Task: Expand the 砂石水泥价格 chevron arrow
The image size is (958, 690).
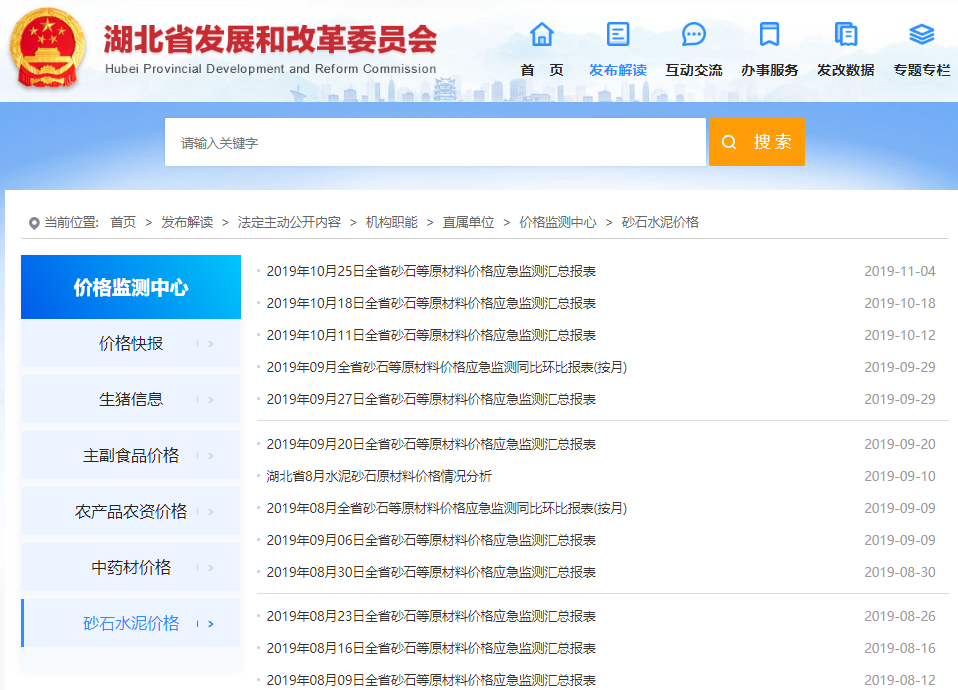Action: pos(211,624)
